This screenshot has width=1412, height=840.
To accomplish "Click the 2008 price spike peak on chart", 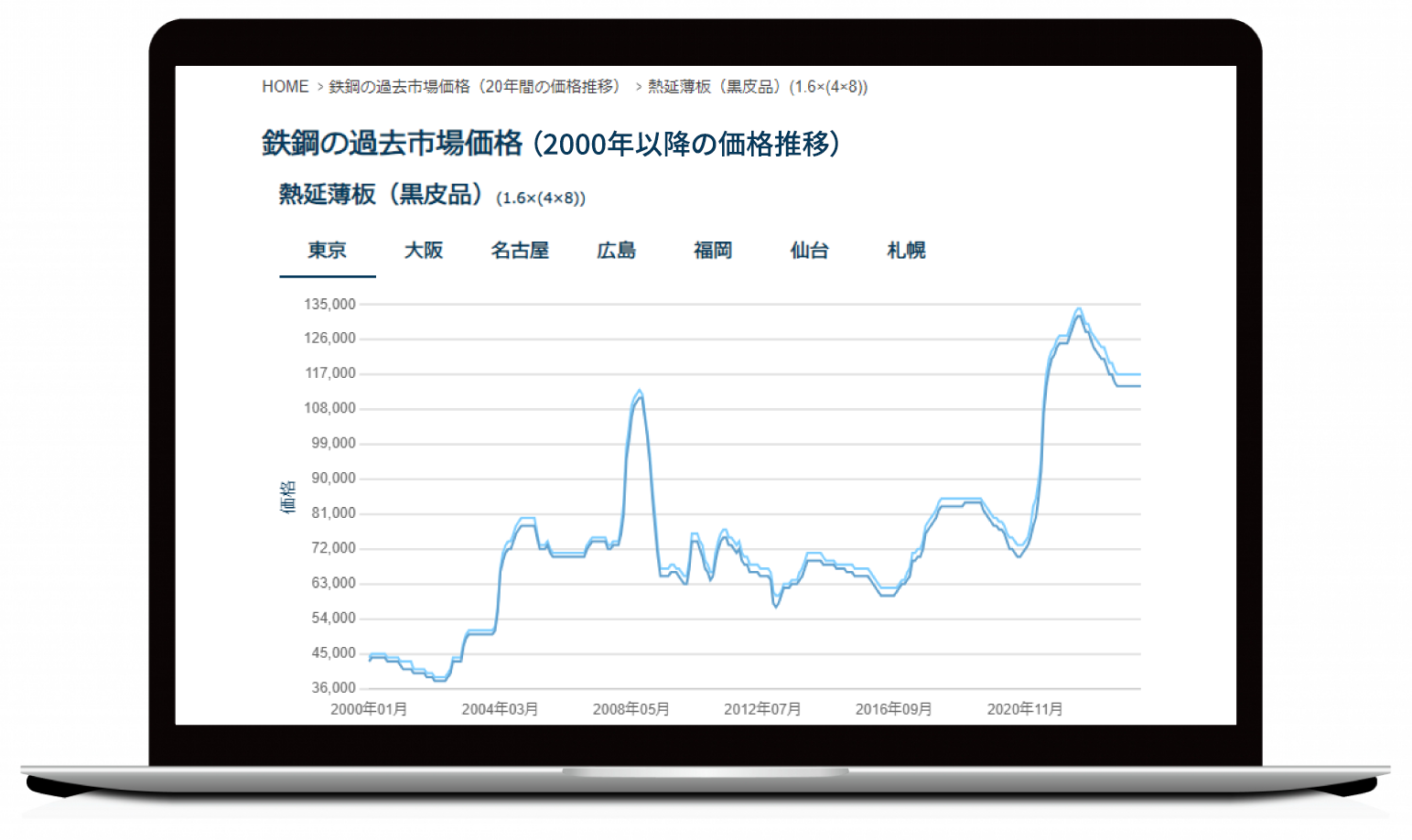I will 639,392.
